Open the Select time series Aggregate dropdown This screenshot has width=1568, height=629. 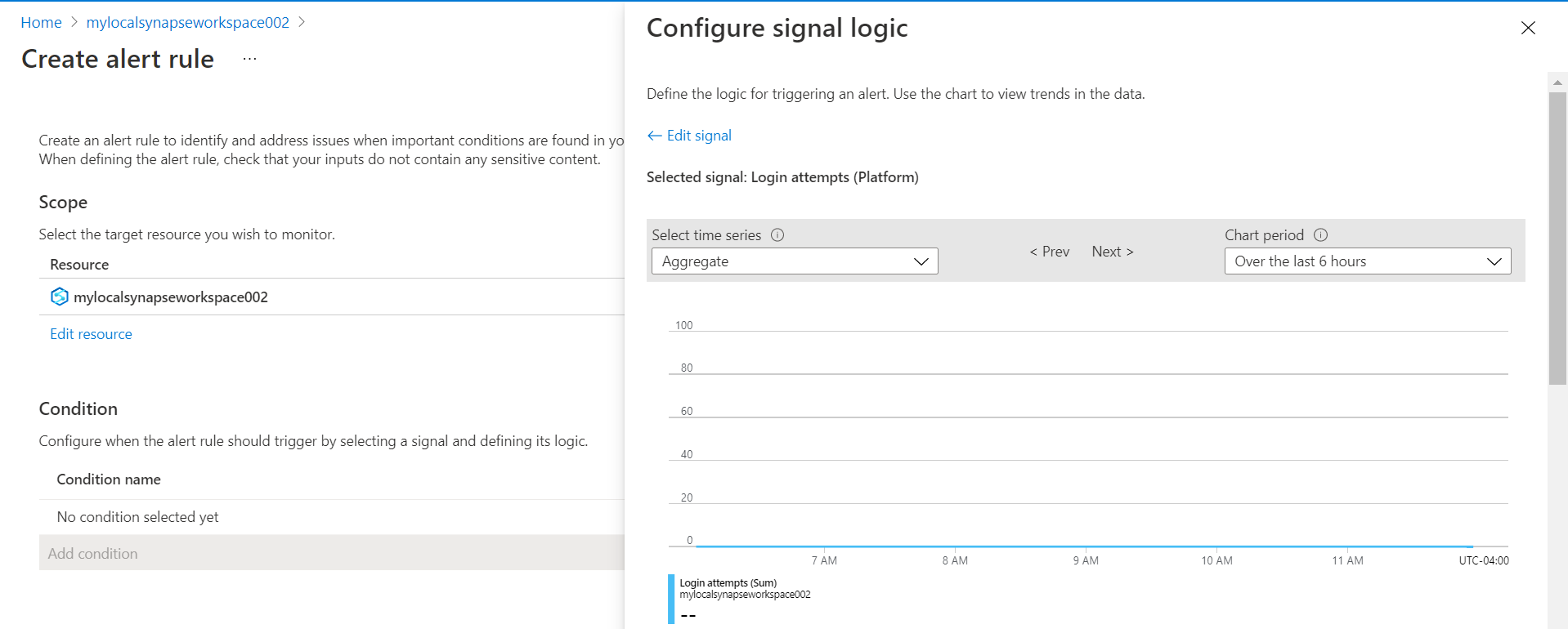pyautogui.click(x=794, y=261)
